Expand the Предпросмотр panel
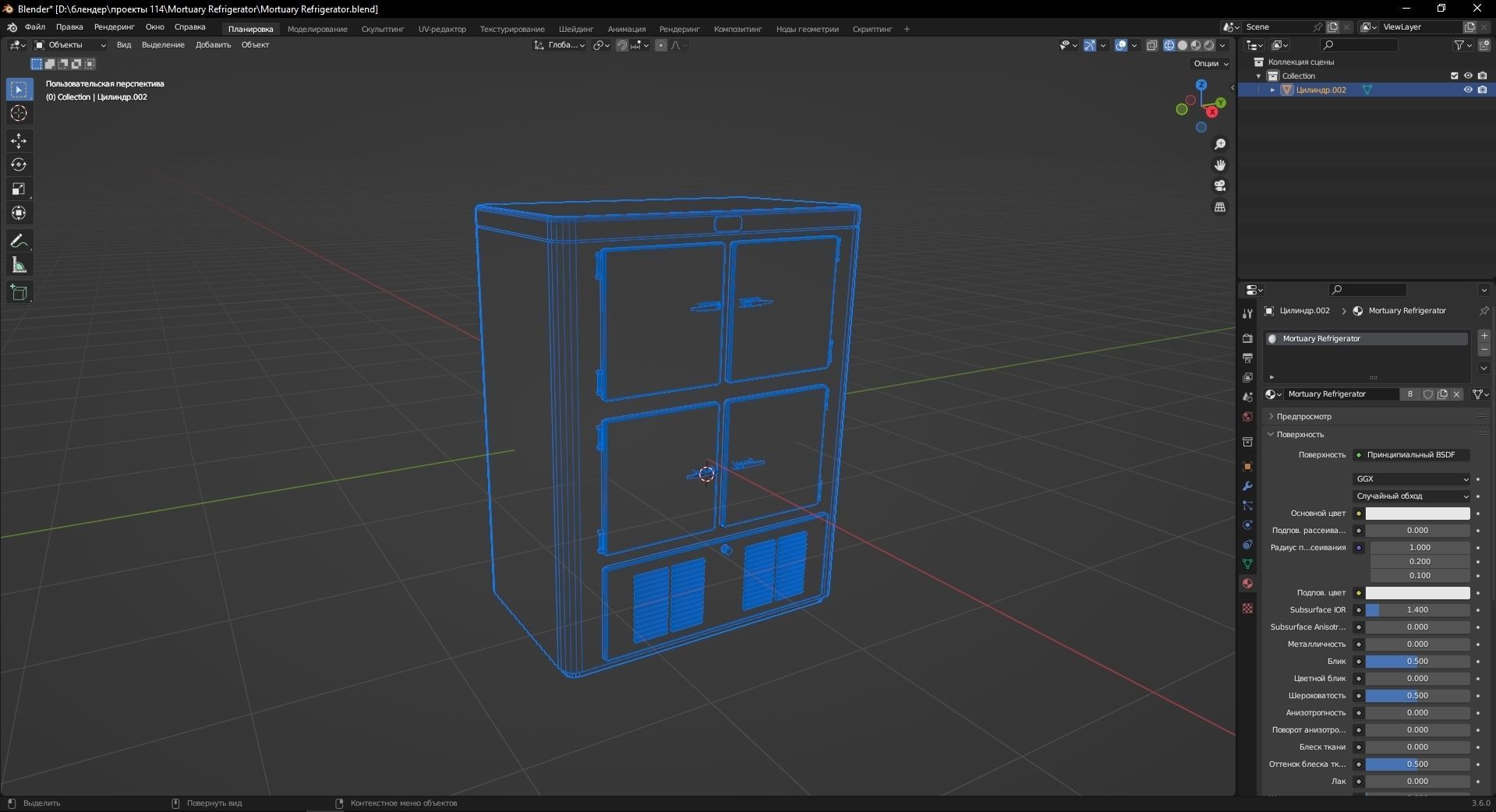 pyautogui.click(x=1303, y=417)
